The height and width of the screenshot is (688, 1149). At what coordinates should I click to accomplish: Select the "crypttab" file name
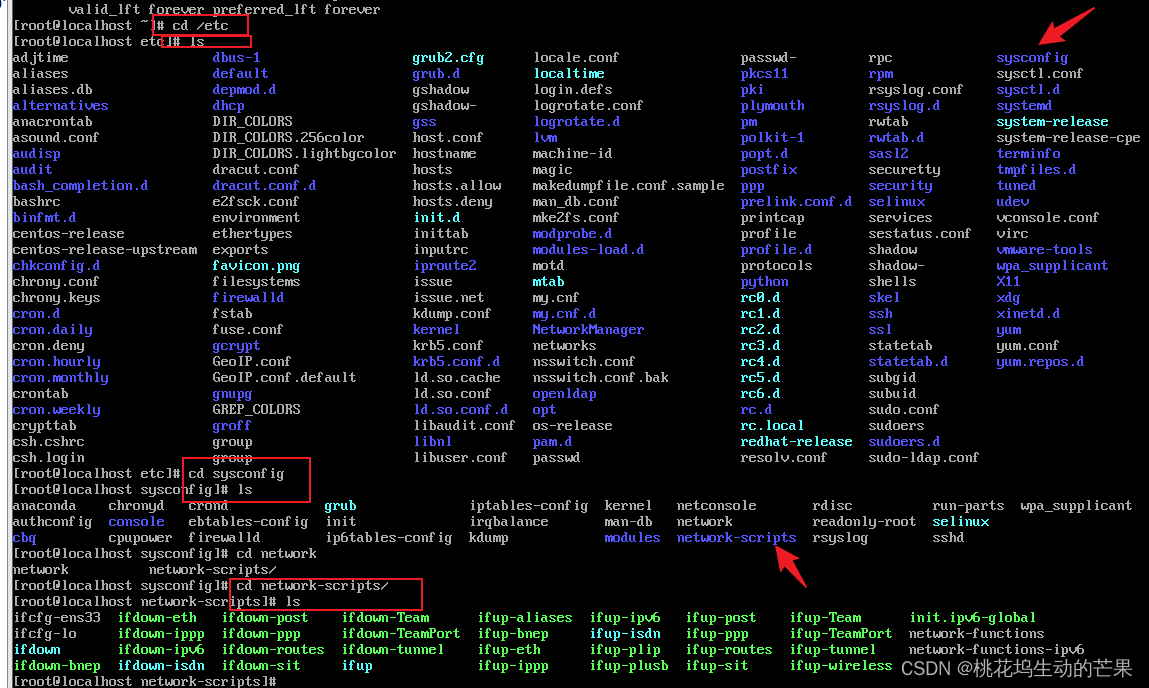45,426
